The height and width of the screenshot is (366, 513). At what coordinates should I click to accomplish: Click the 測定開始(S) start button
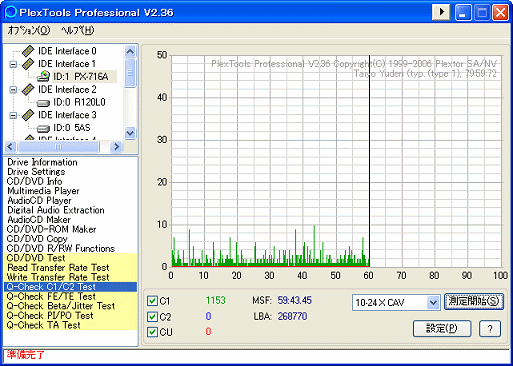[x=474, y=301]
